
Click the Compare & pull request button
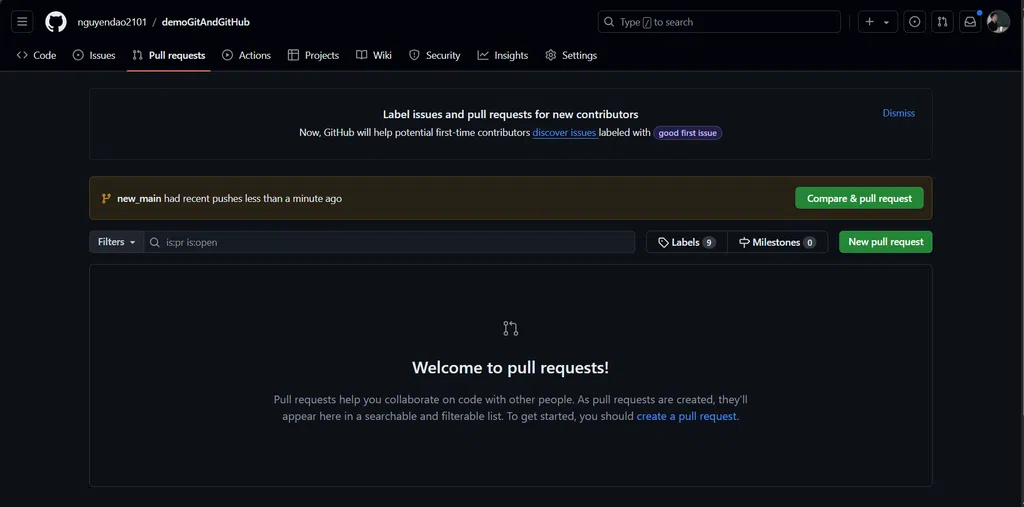859,198
